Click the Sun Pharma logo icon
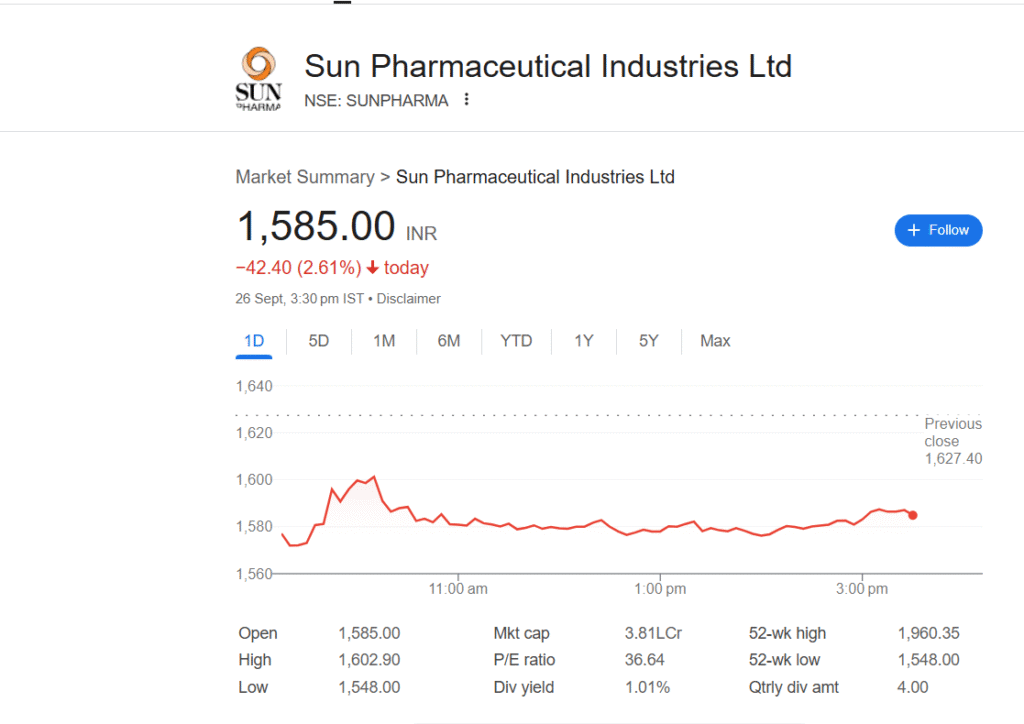 coord(257,79)
